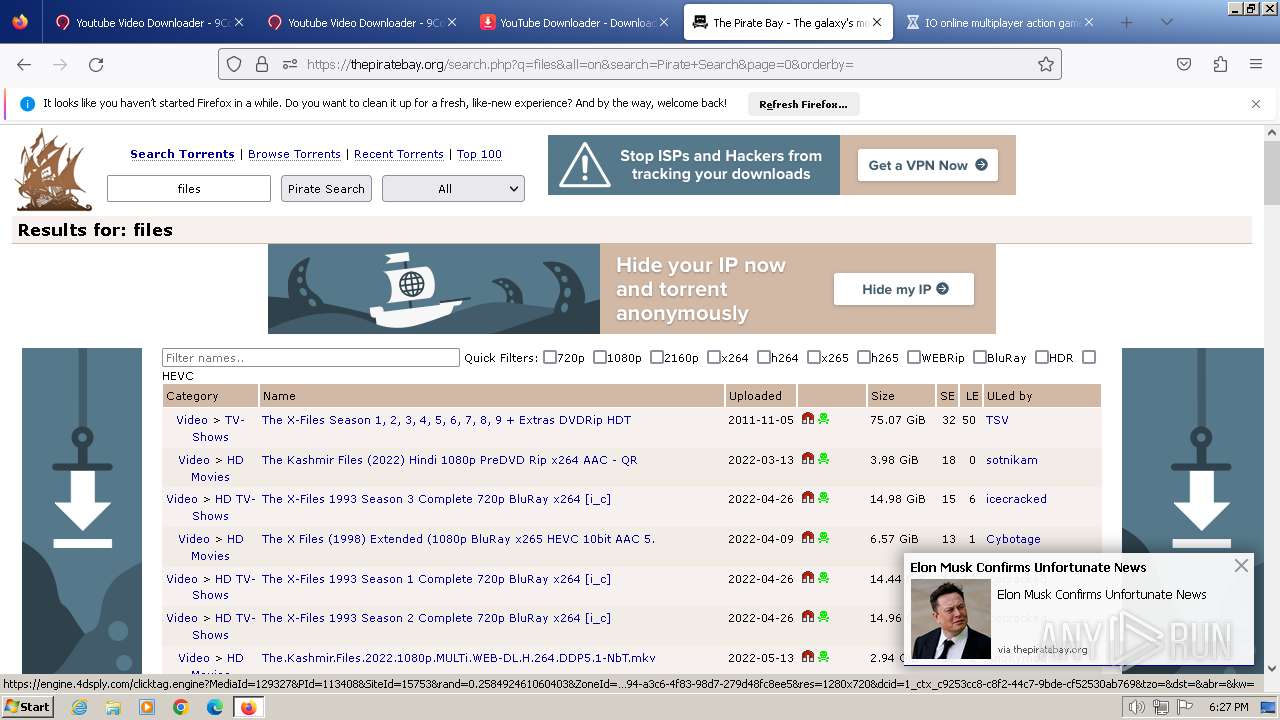Open Microsoft Edge from the taskbar
This screenshot has width=1280, height=720.
(x=214, y=707)
